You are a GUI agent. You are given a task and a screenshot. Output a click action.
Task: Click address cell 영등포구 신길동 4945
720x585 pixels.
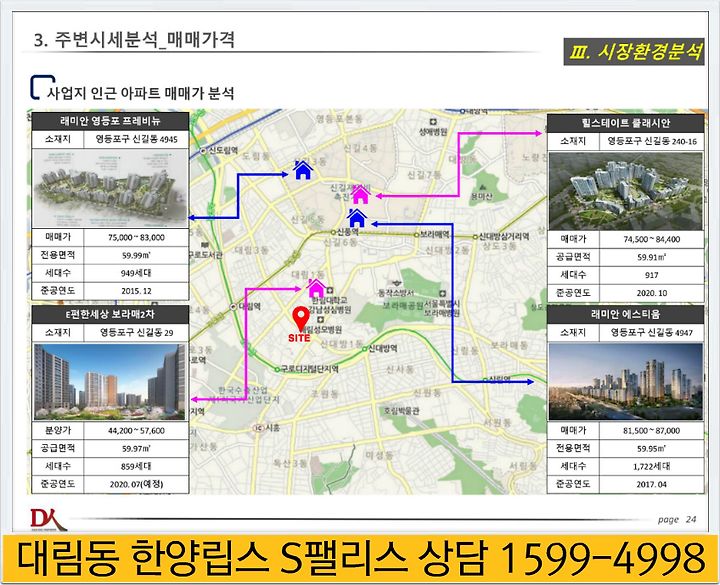136,139
